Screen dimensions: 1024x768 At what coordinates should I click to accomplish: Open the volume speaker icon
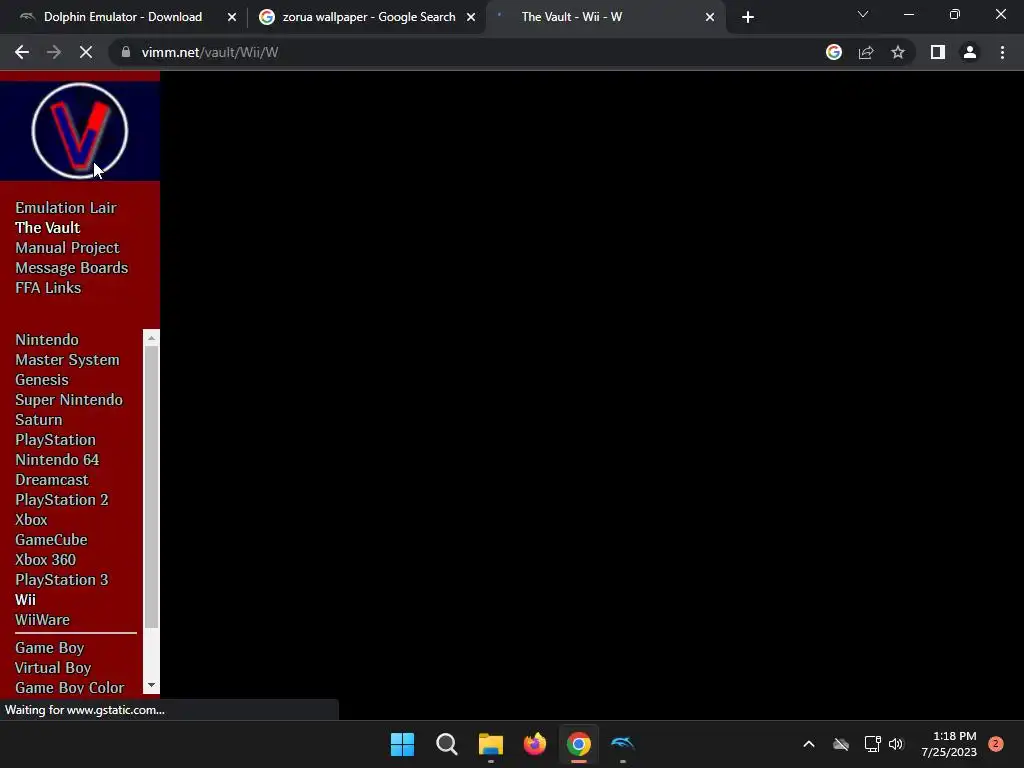896,744
